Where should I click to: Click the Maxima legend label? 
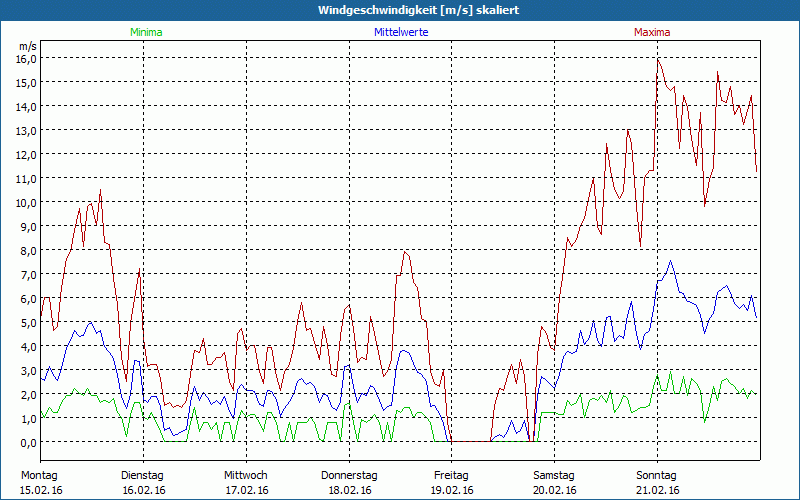(652, 32)
